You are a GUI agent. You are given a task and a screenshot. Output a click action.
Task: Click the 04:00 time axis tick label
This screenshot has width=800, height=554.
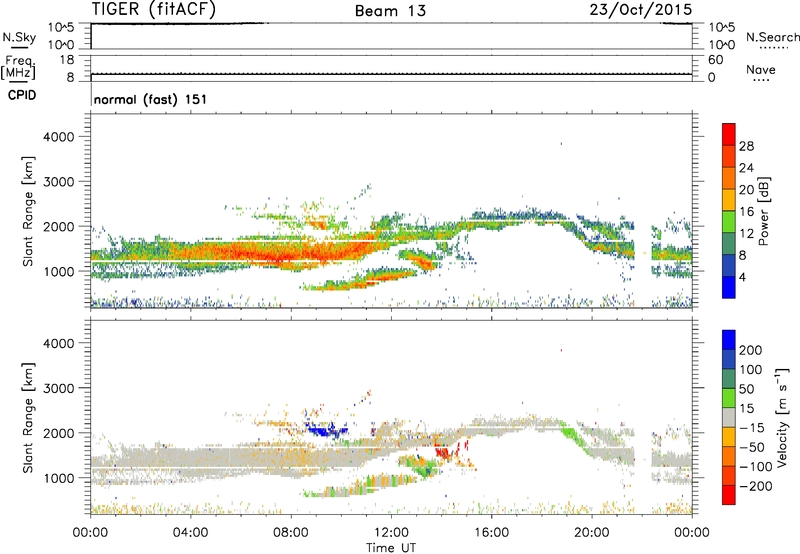(190, 533)
